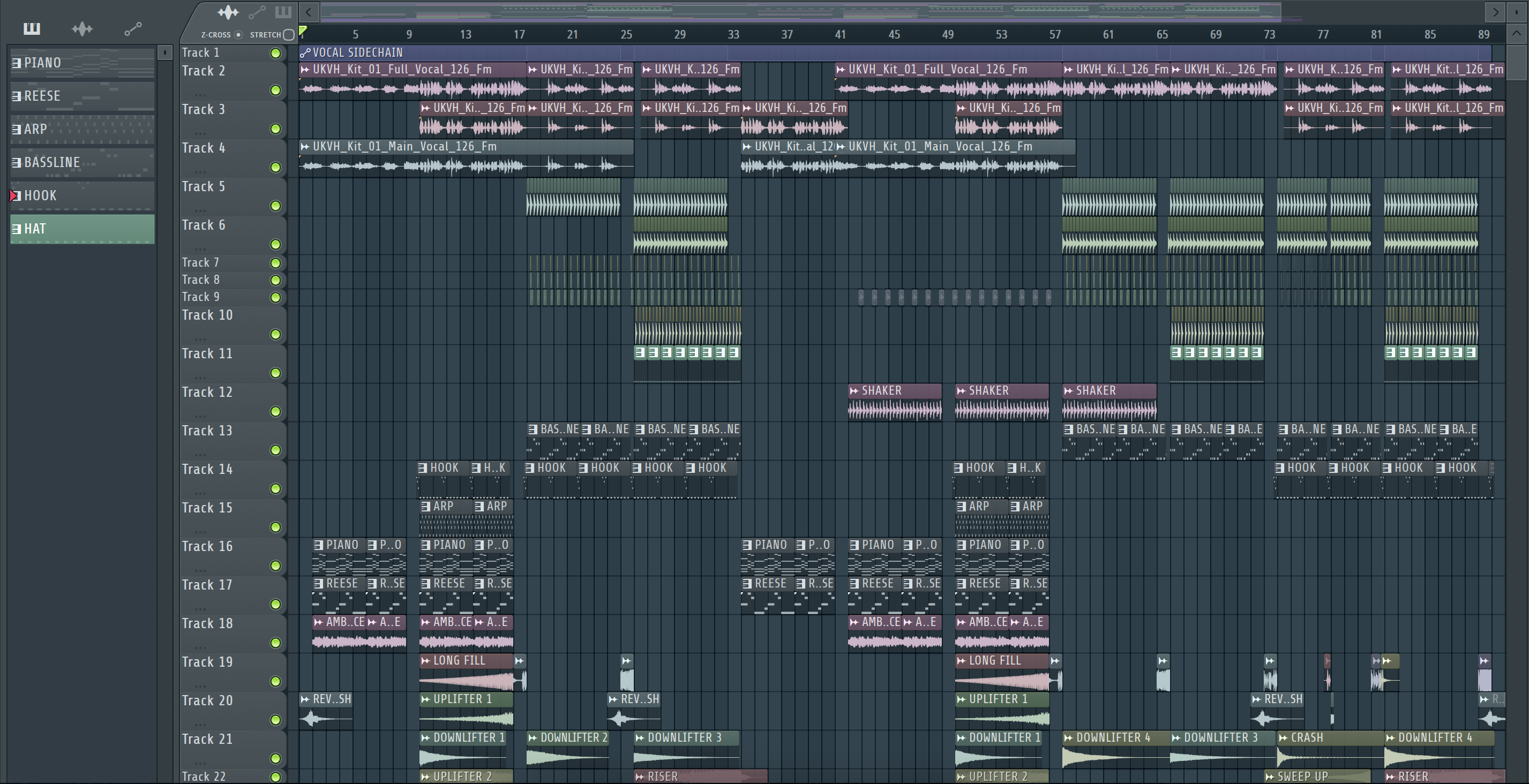Viewport: 1529px width, 784px height.
Task: Select the REESE pattern in the picker
Action: (x=83, y=96)
